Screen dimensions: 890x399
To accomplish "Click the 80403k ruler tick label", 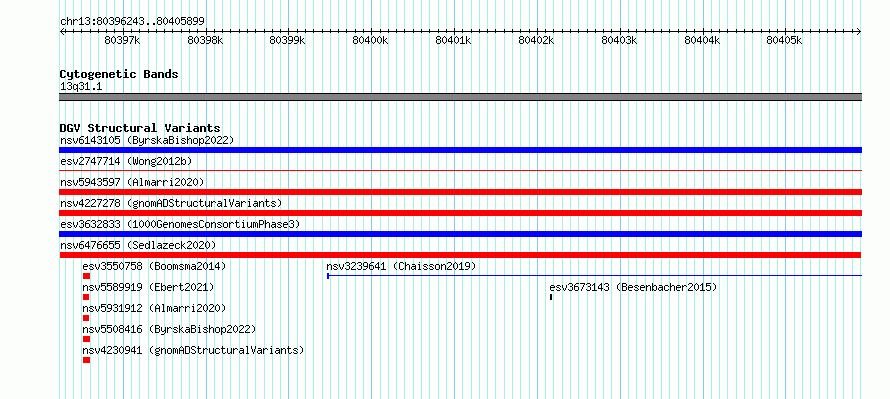I will [619, 40].
